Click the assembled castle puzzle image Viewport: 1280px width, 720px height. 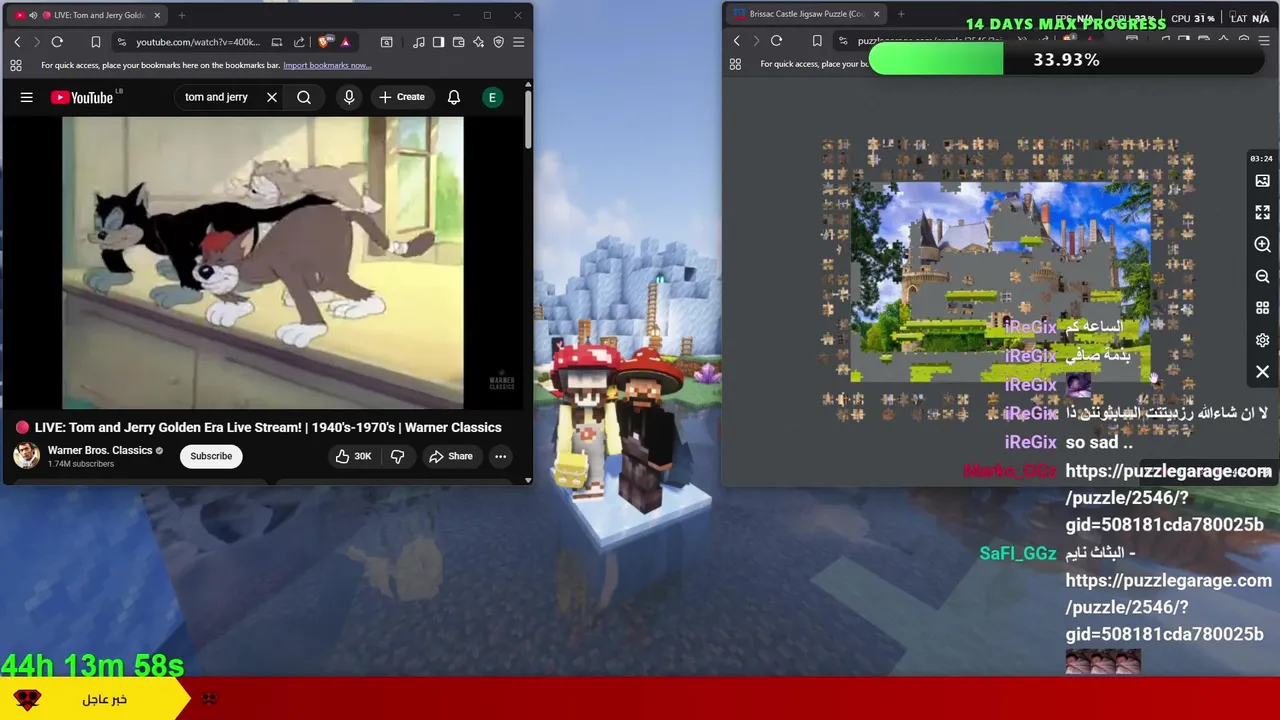click(x=1000, y=281)
